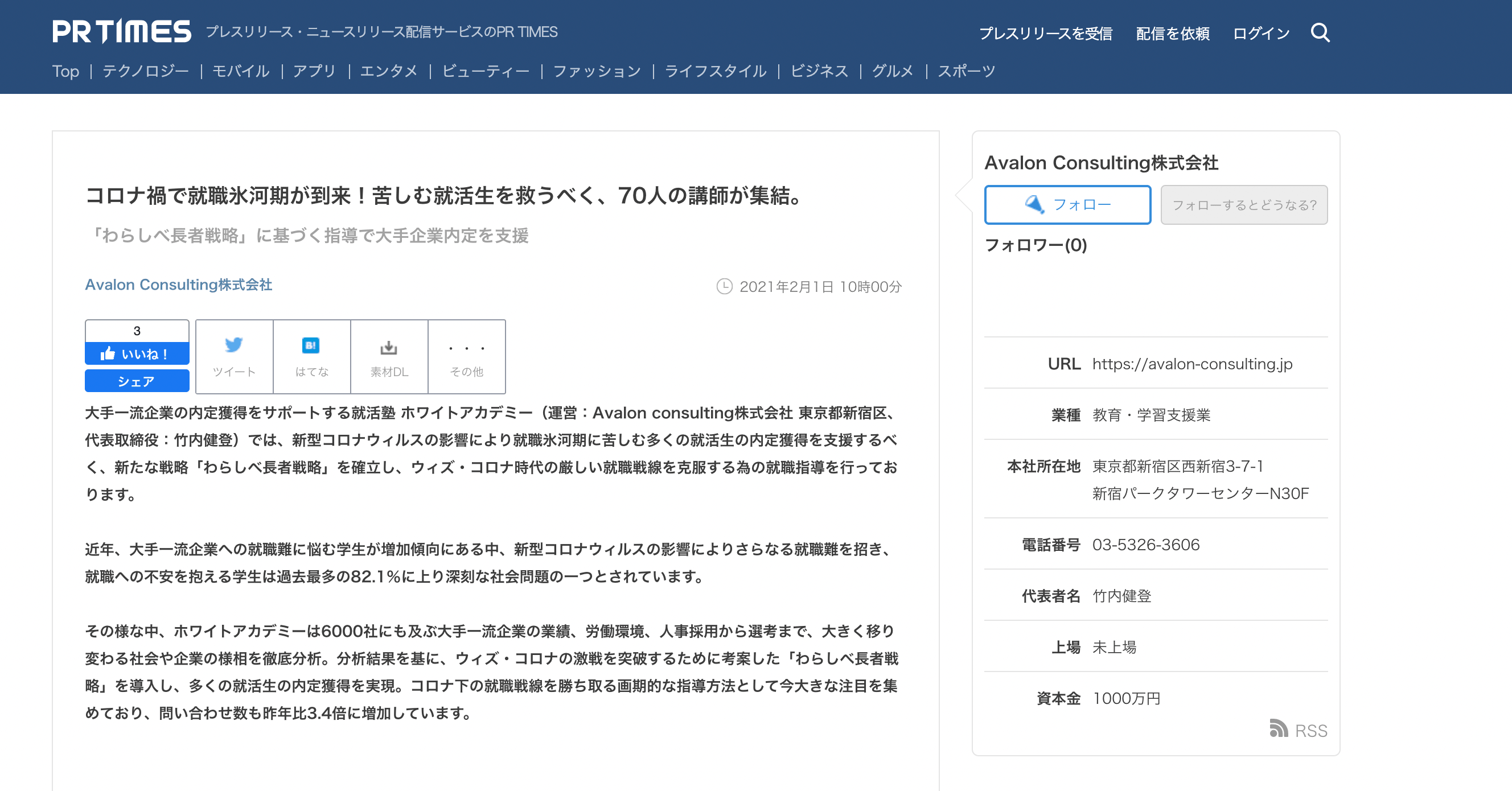Visit https://avalon-consulting.jp URL
This screenshot has width=1512, height=791.
[1192, 364]
